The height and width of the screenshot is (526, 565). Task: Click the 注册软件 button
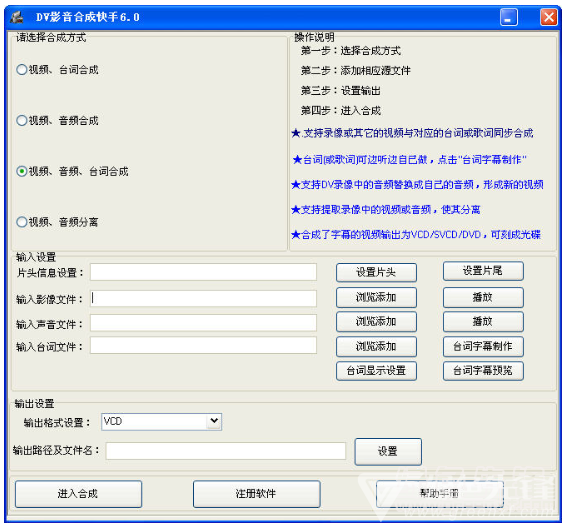(x=256, y=494)
